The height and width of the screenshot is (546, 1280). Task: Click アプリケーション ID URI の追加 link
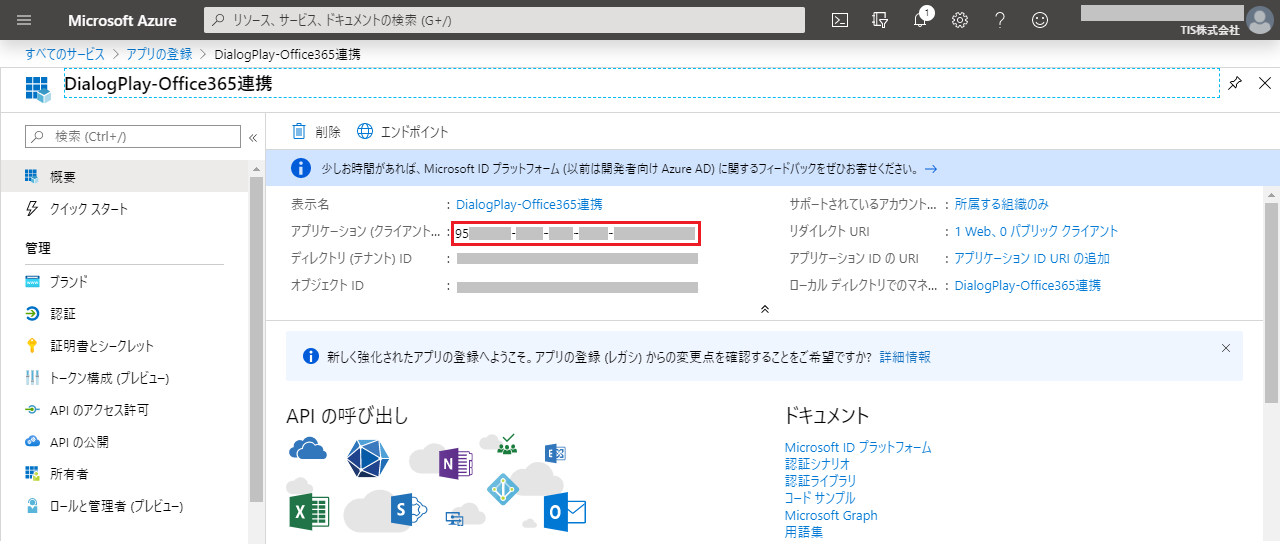(x=1032, y=258)
